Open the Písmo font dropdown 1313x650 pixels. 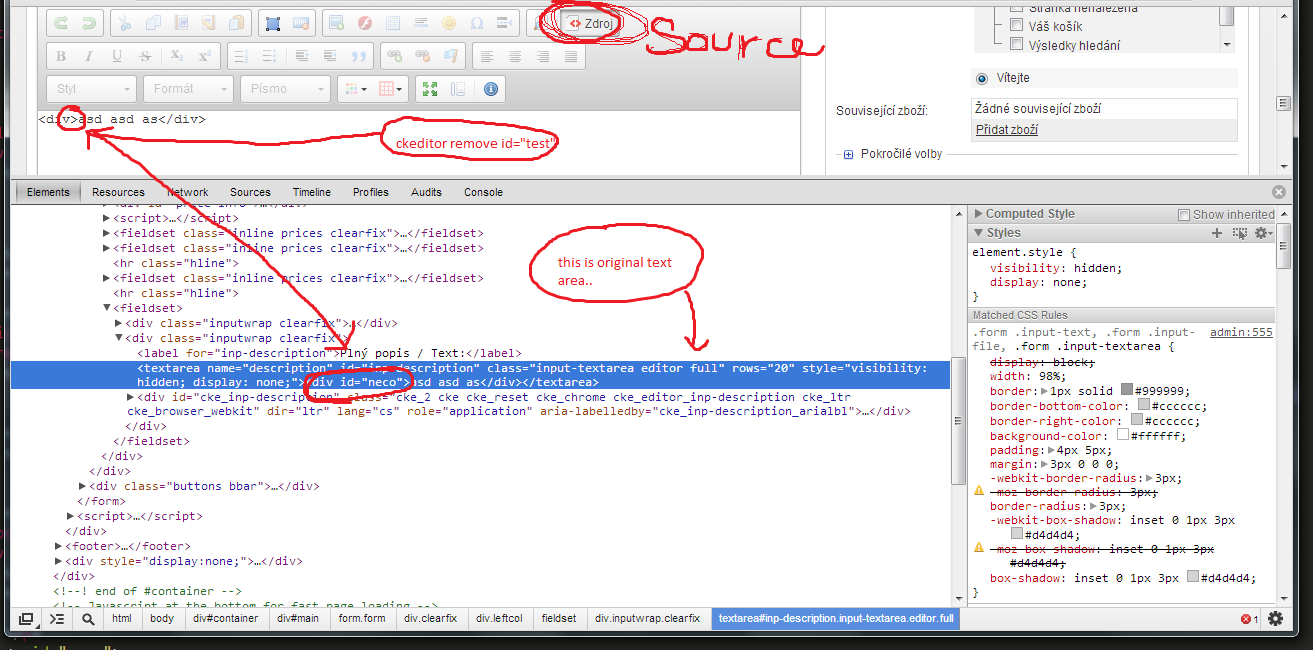(x=284, y=89)
